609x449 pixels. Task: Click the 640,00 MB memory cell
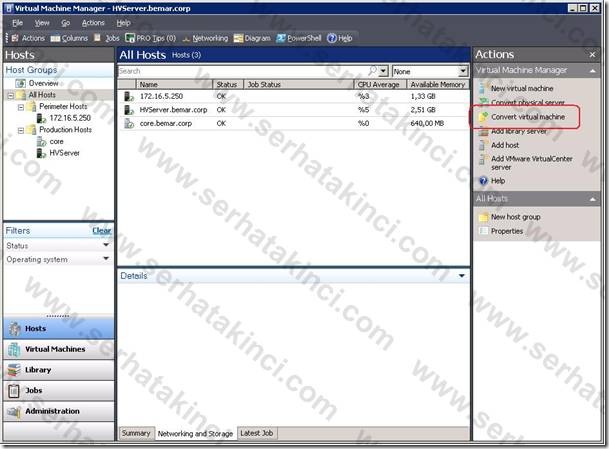427,123
